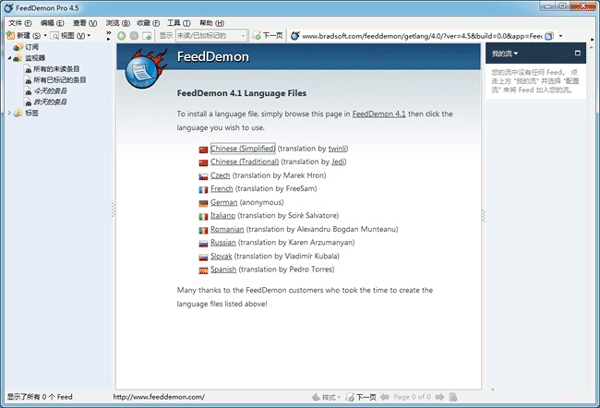
Task: Open translator Jedi link
Action: pos(338,162)
